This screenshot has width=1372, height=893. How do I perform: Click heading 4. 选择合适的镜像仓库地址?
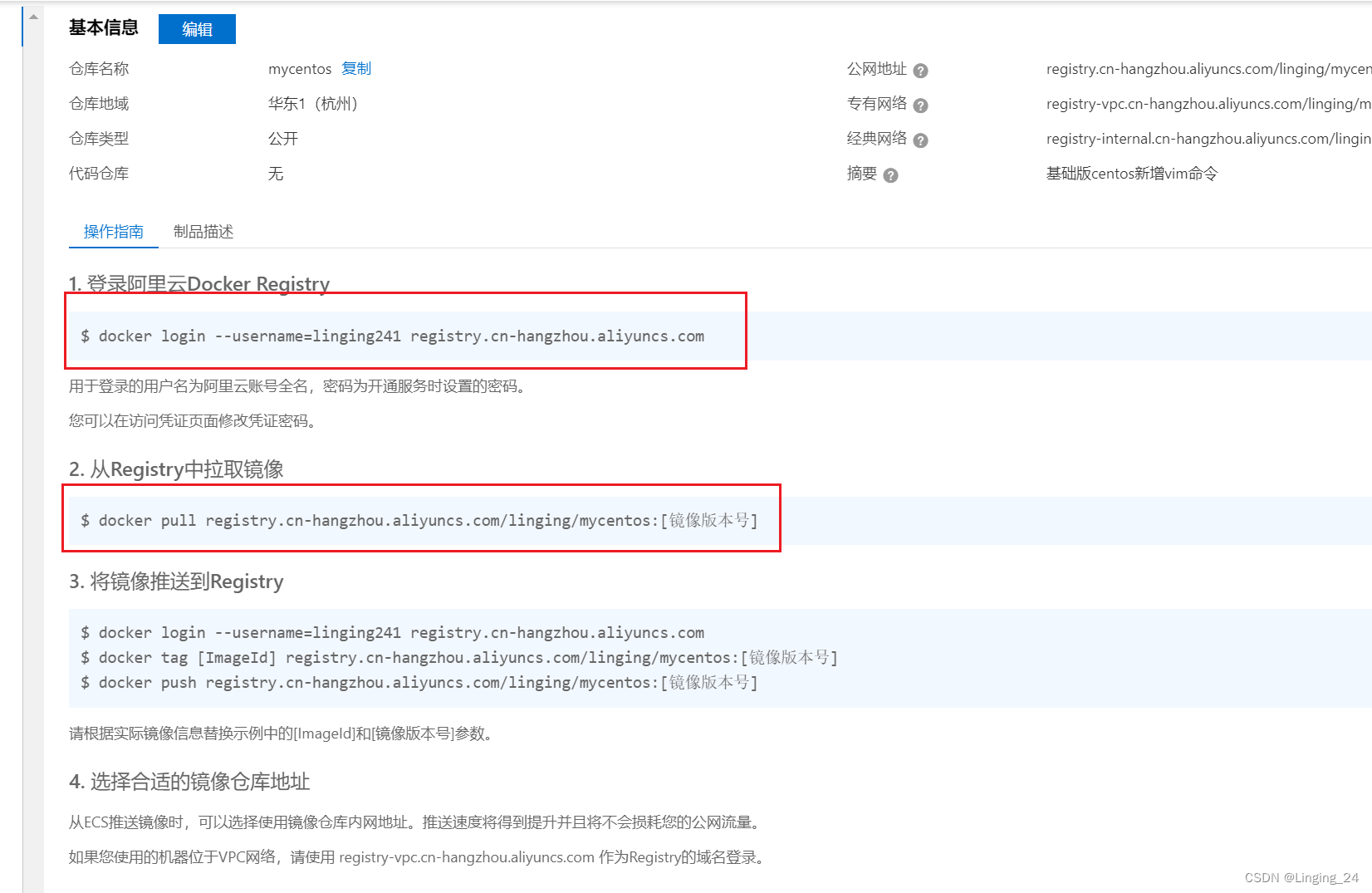189,782
